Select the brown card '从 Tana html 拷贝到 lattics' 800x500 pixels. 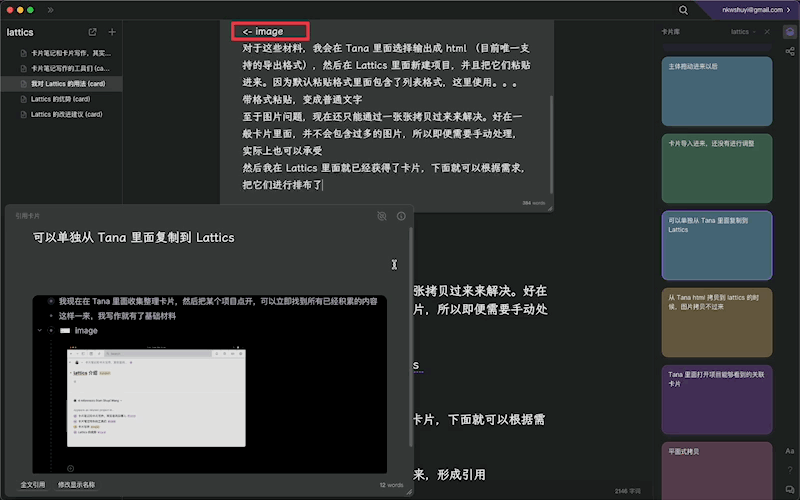click(717, 322)
